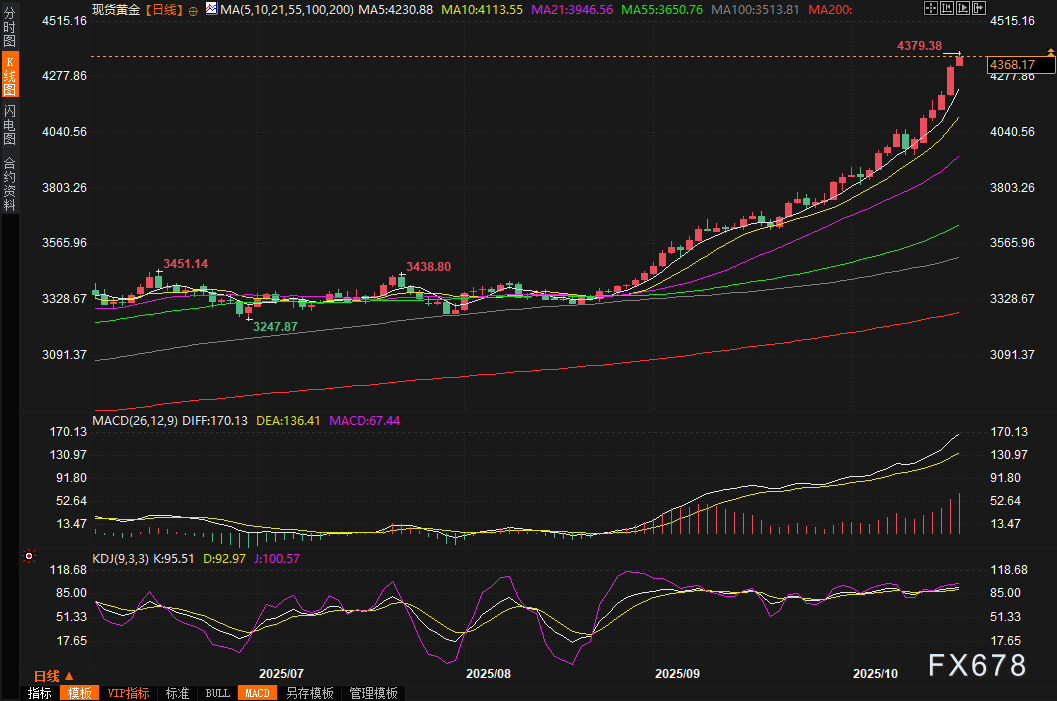Click the jump-to-latest arrow icon
The image size is (1057, 701).
tap(977, 9)
